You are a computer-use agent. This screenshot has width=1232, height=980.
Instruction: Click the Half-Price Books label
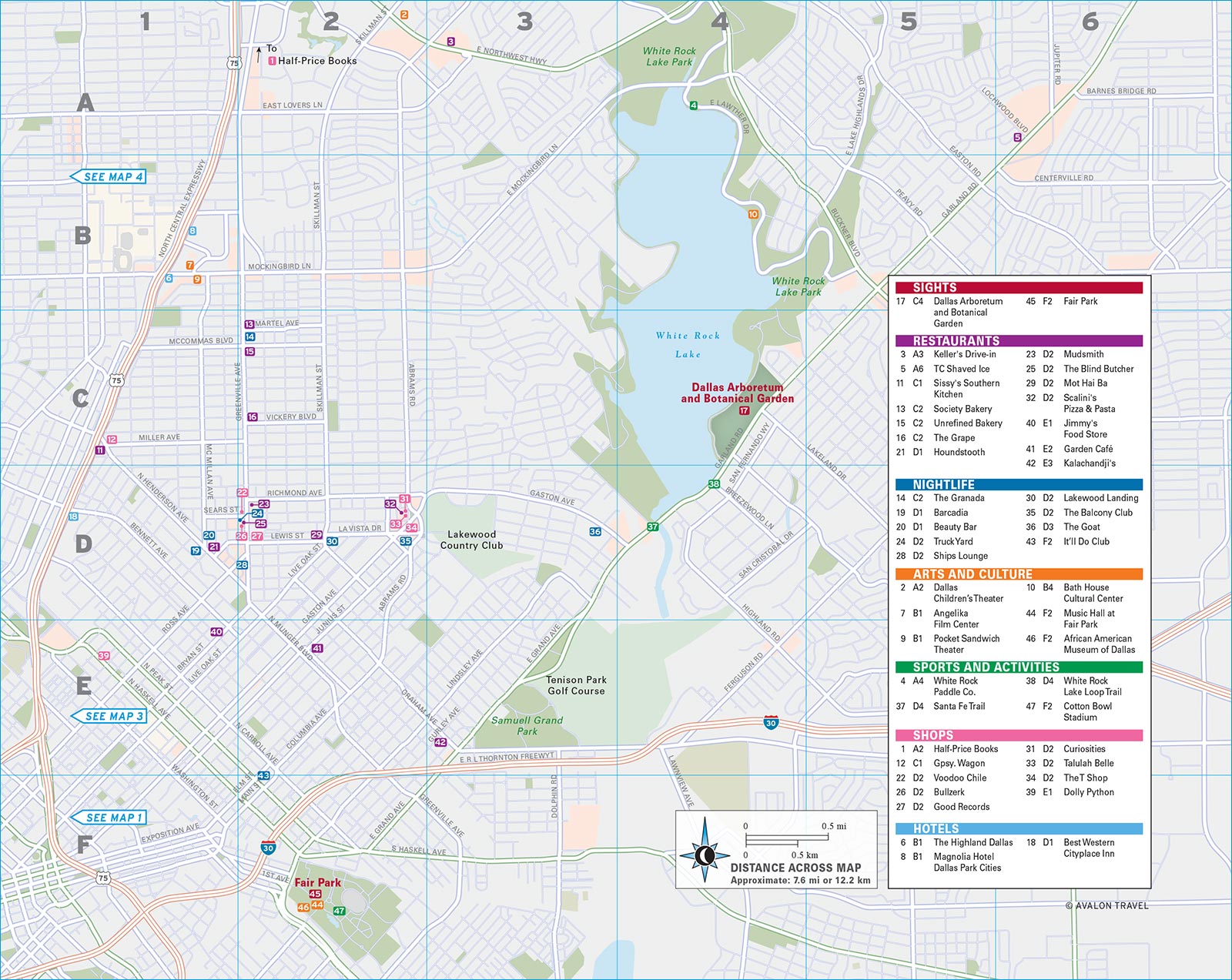pos(317,60)
